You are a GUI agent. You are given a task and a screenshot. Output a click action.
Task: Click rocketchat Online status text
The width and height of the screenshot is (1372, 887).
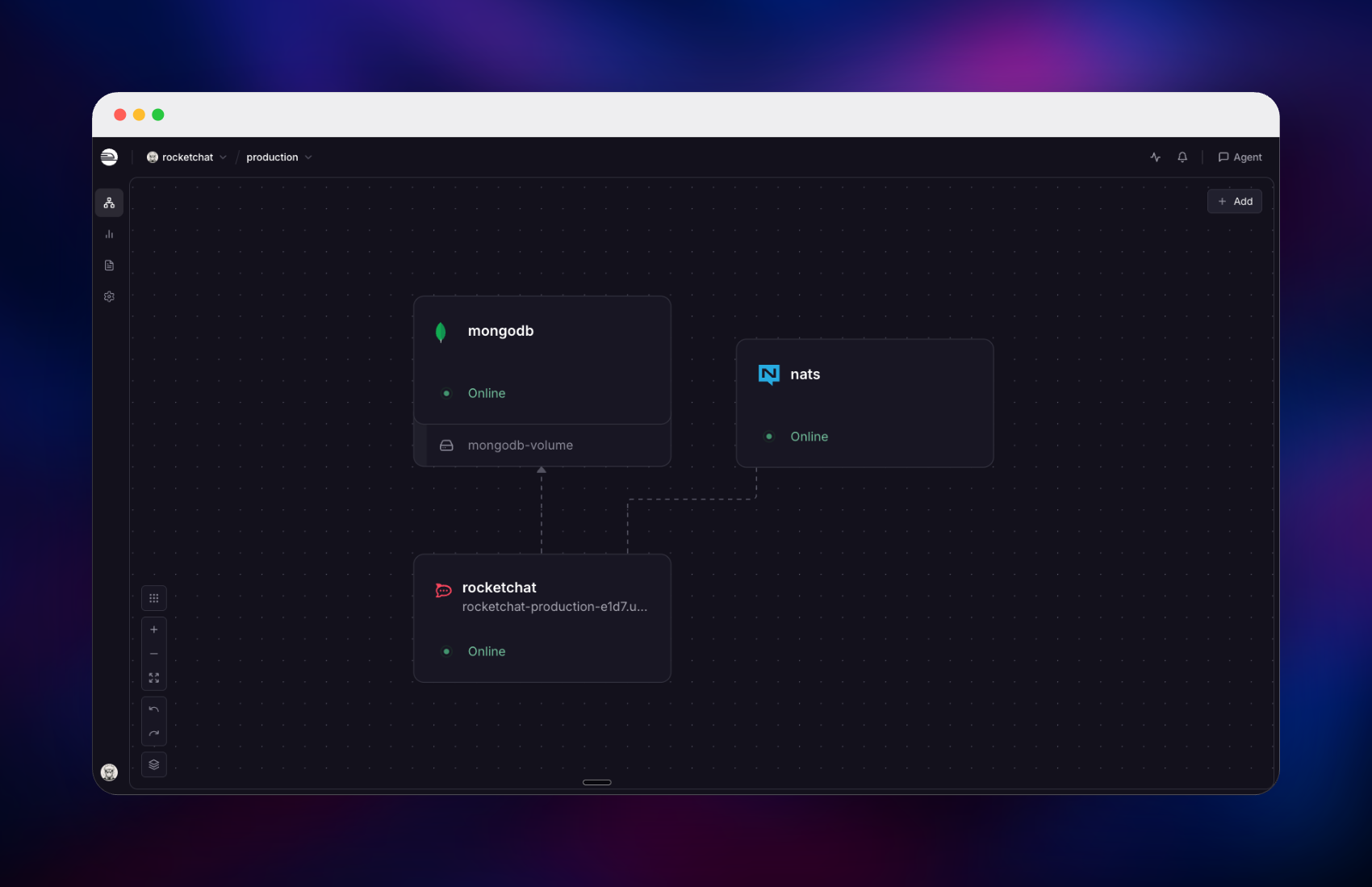pyautogui.click(x=487, y=651)
